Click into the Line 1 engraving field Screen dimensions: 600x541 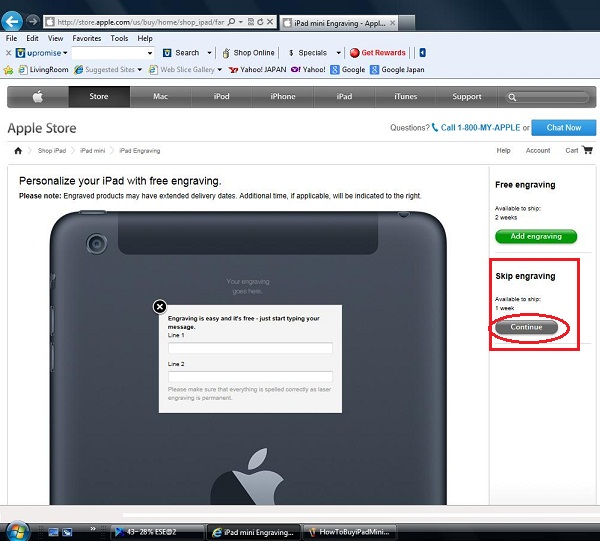pos(250,348)
